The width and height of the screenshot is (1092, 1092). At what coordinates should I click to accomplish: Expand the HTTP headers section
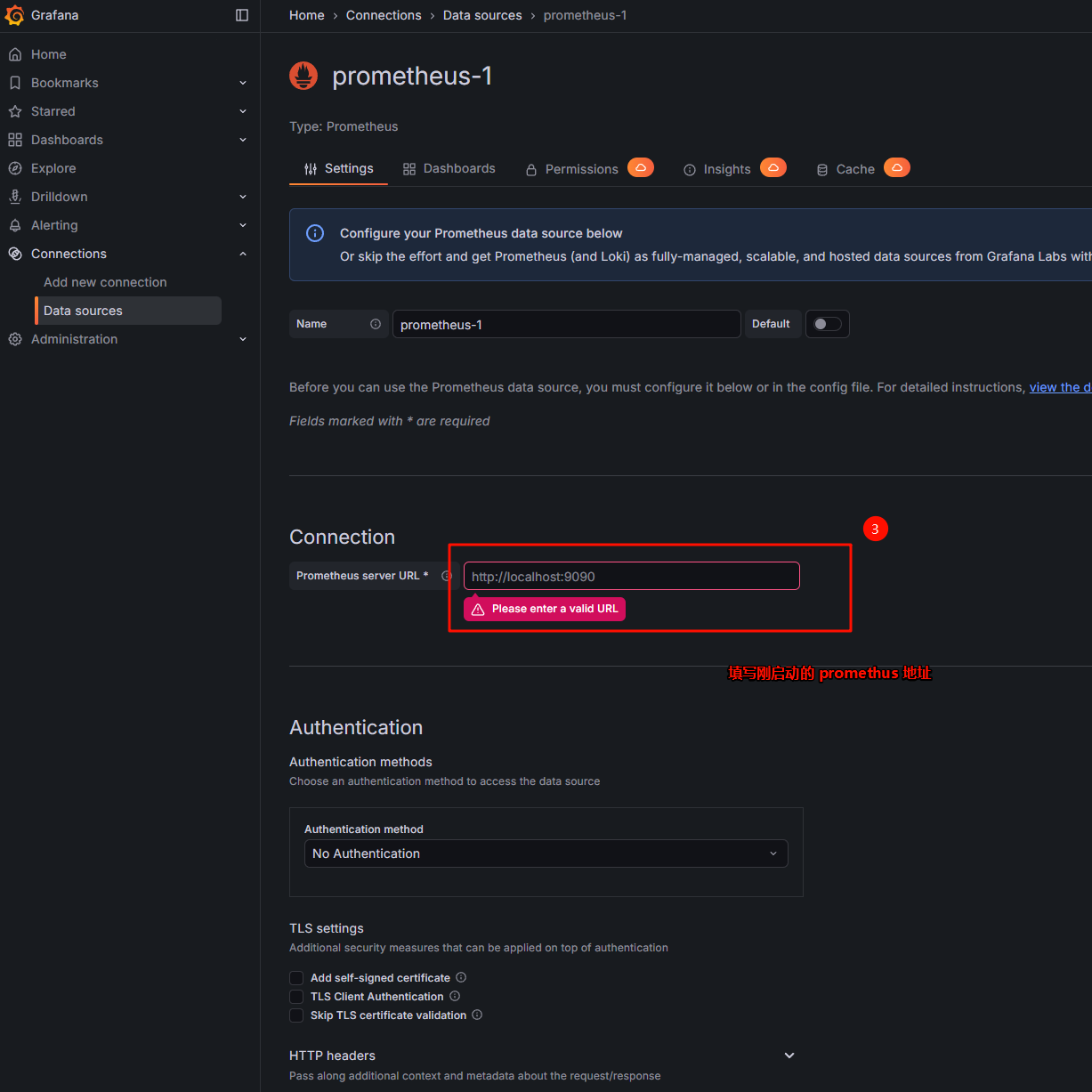789,1056
